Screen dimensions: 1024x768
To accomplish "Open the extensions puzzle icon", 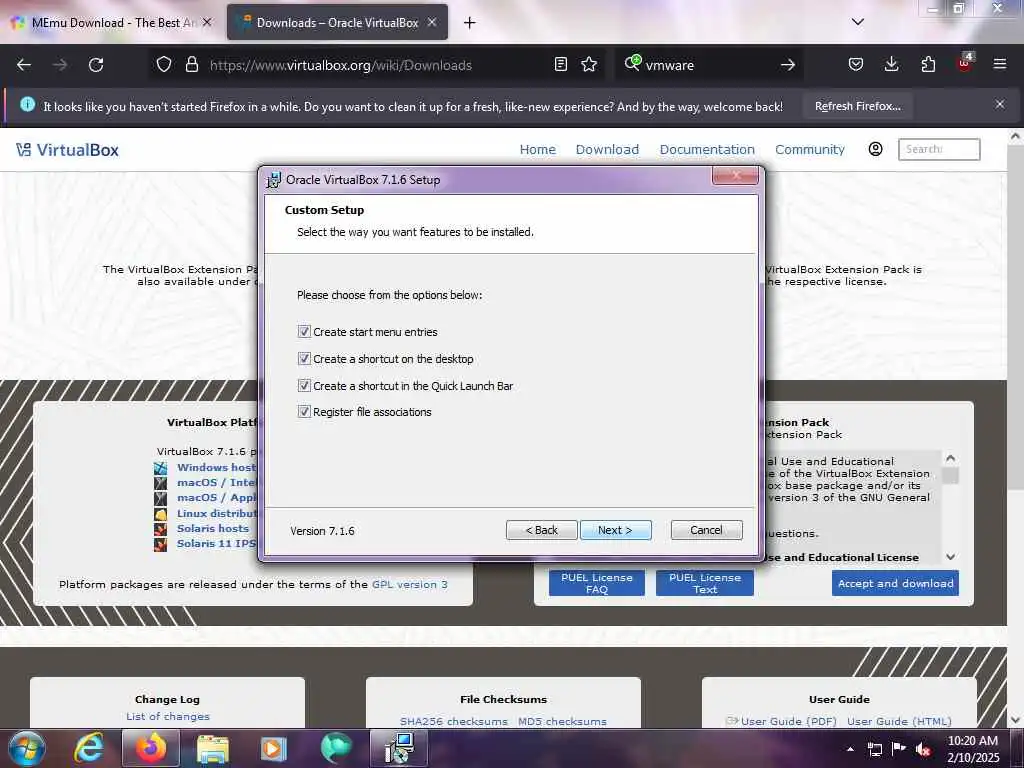I will (928, 64).
